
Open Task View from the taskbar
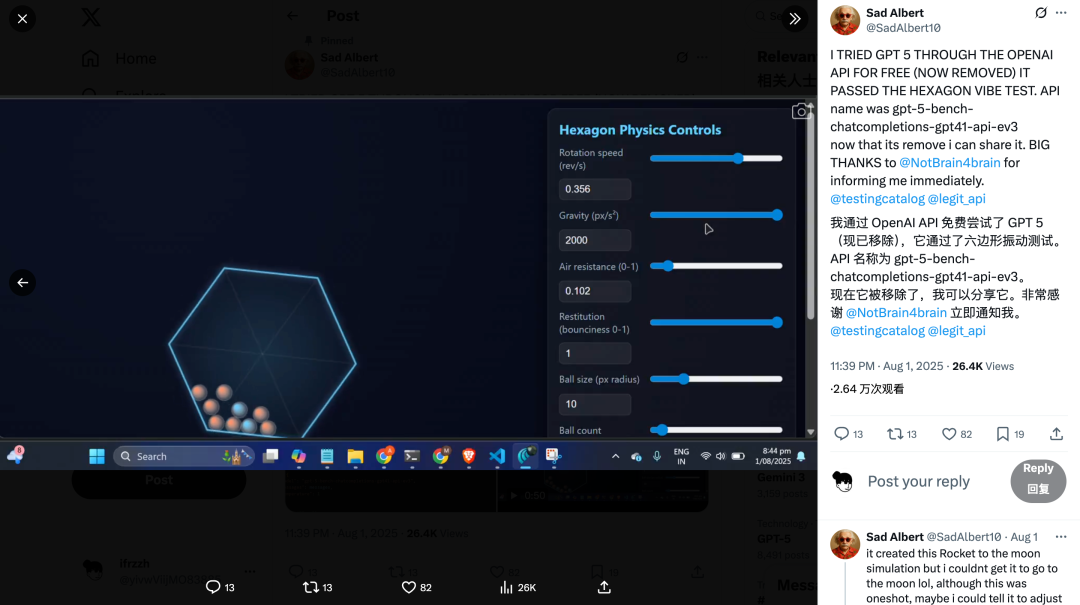pos(270,456)
